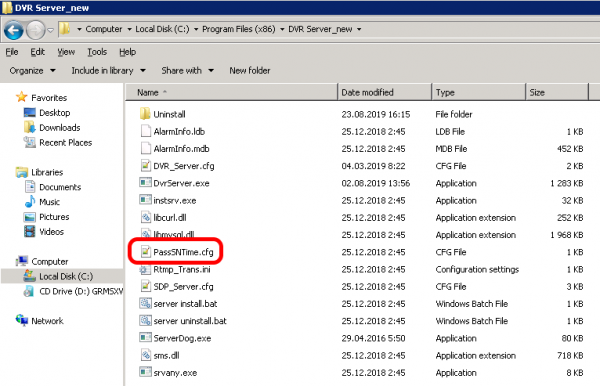The width and height of the screenshot is (600, 386).
Task: Sort by the Type column header
Action: [x=479, y=93]
